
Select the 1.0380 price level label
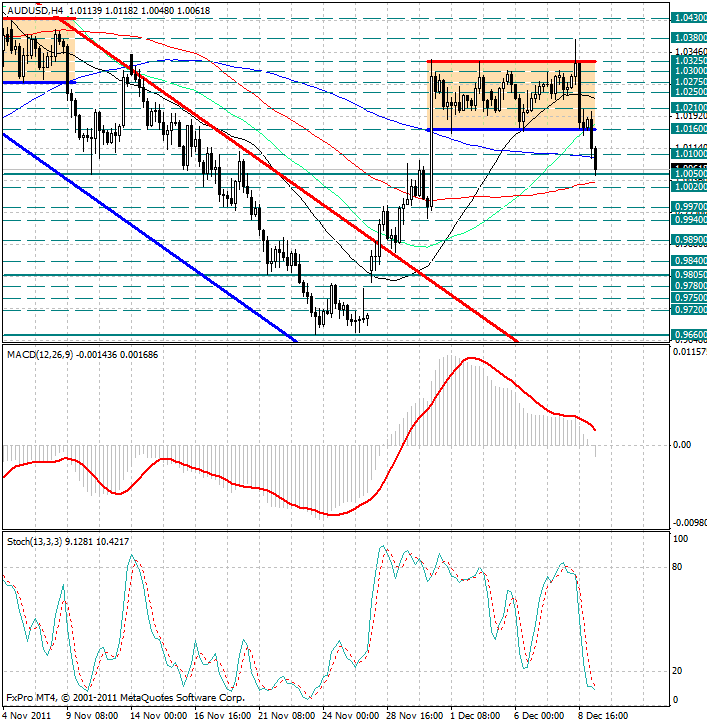point(689,37)
